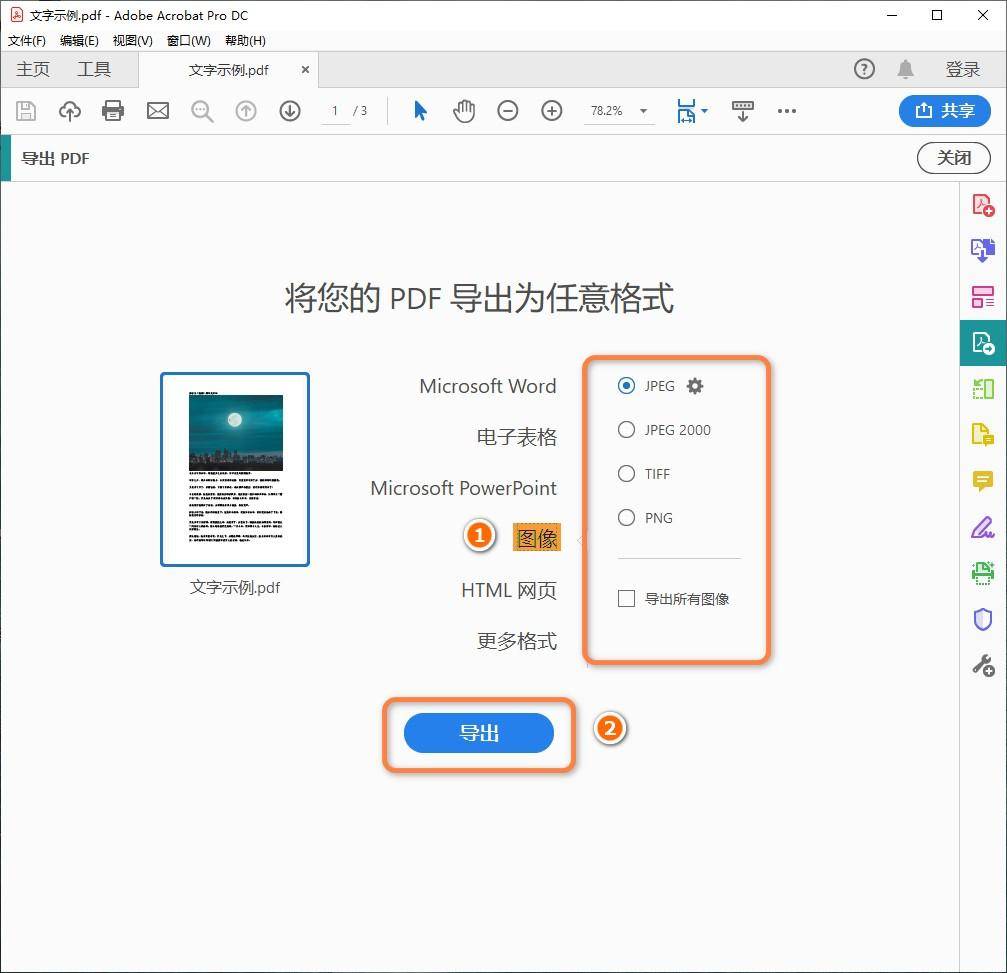The width and height of the screenshot is (1007, 973).
Task: Select the arrow selection tool
Action: pyautogui.click(x=420, y=111)
